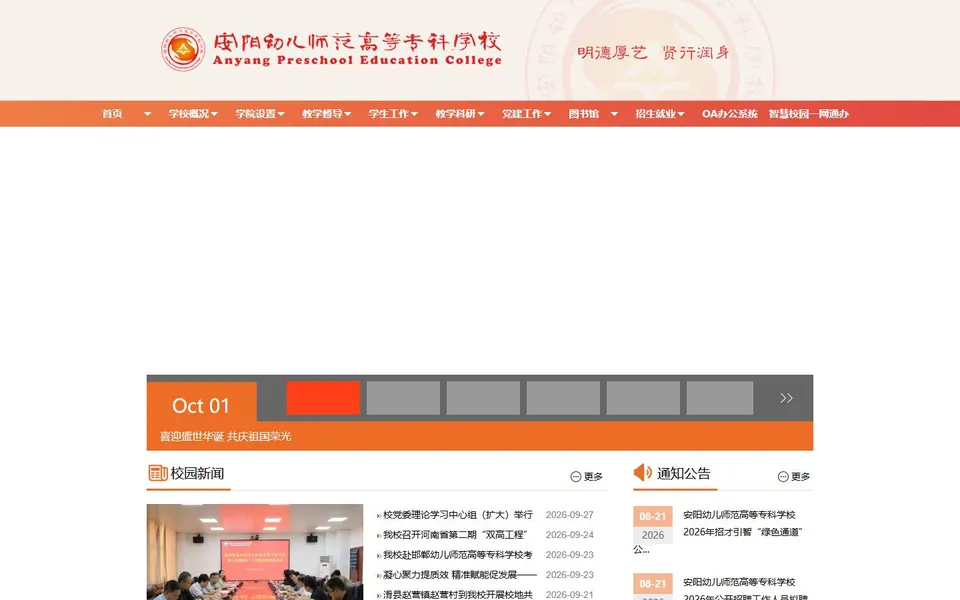This screenshot has height=600, width=960.
Task: Click the college emblem logo
Action: pyautogui.click(x=182, y=49)
